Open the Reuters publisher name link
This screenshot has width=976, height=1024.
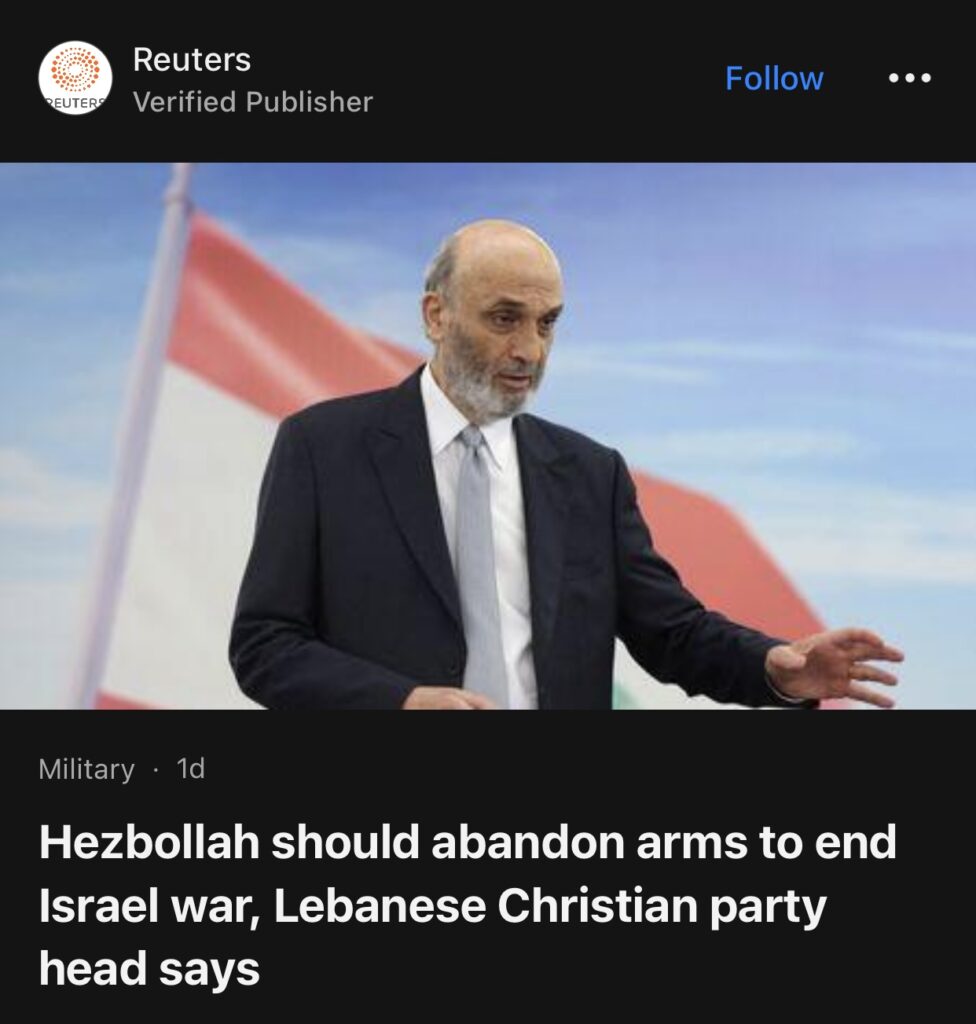click(191, 59)
